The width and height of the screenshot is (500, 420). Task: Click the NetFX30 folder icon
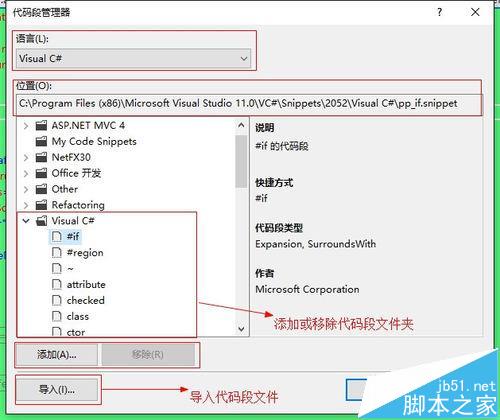point(41,157)
